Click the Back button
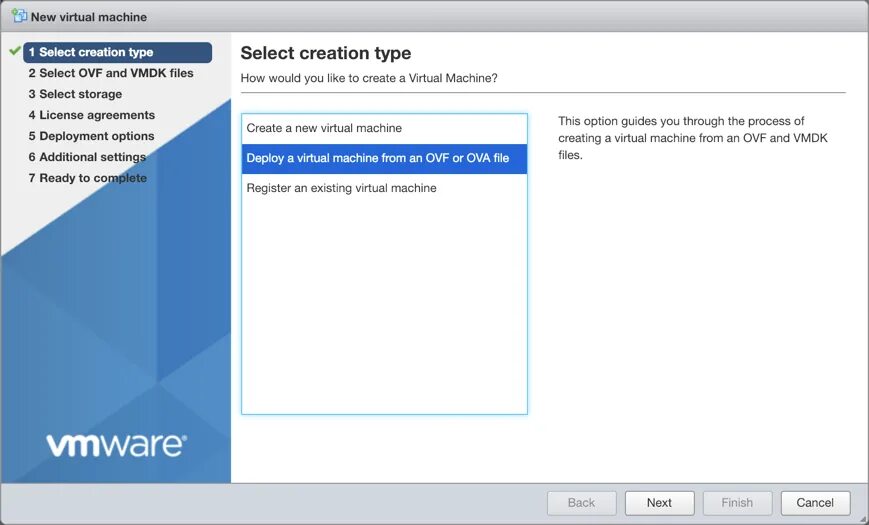The height and width of the screenshot is (525, 869). [x=581, y=503]
